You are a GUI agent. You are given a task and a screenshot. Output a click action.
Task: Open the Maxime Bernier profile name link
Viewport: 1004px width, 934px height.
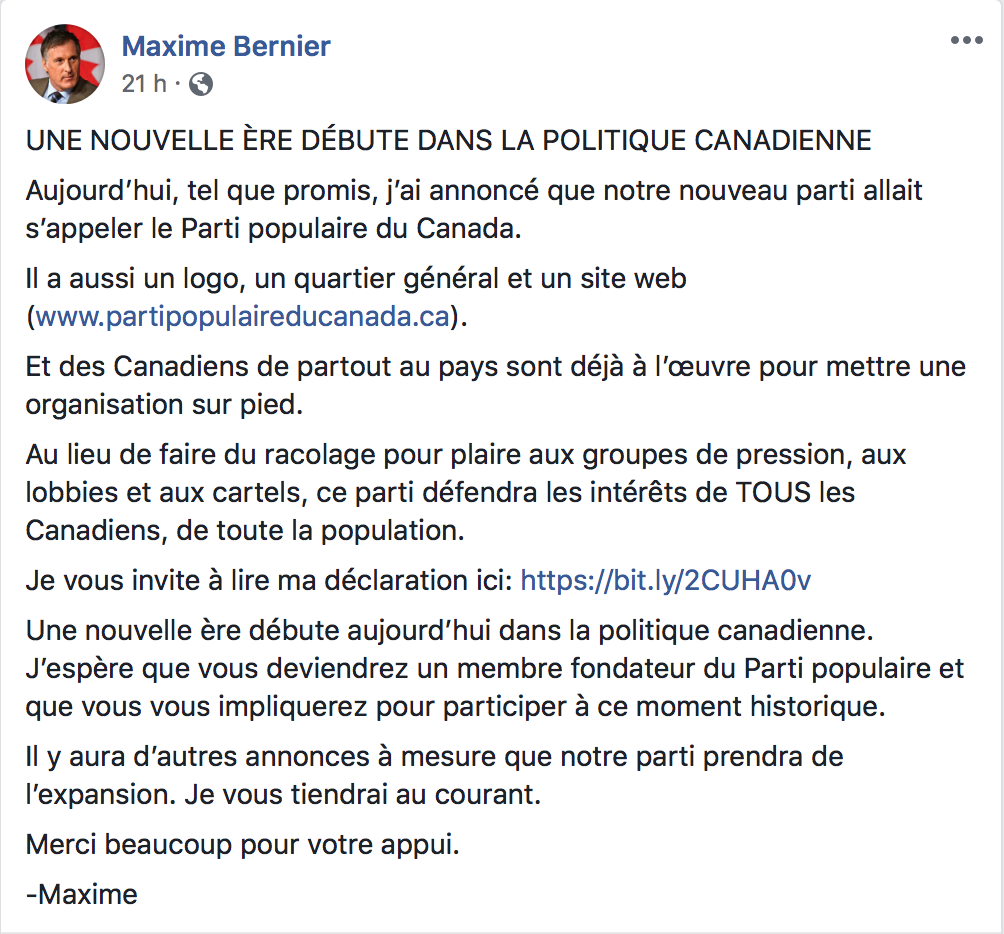(x=226, y=46)
